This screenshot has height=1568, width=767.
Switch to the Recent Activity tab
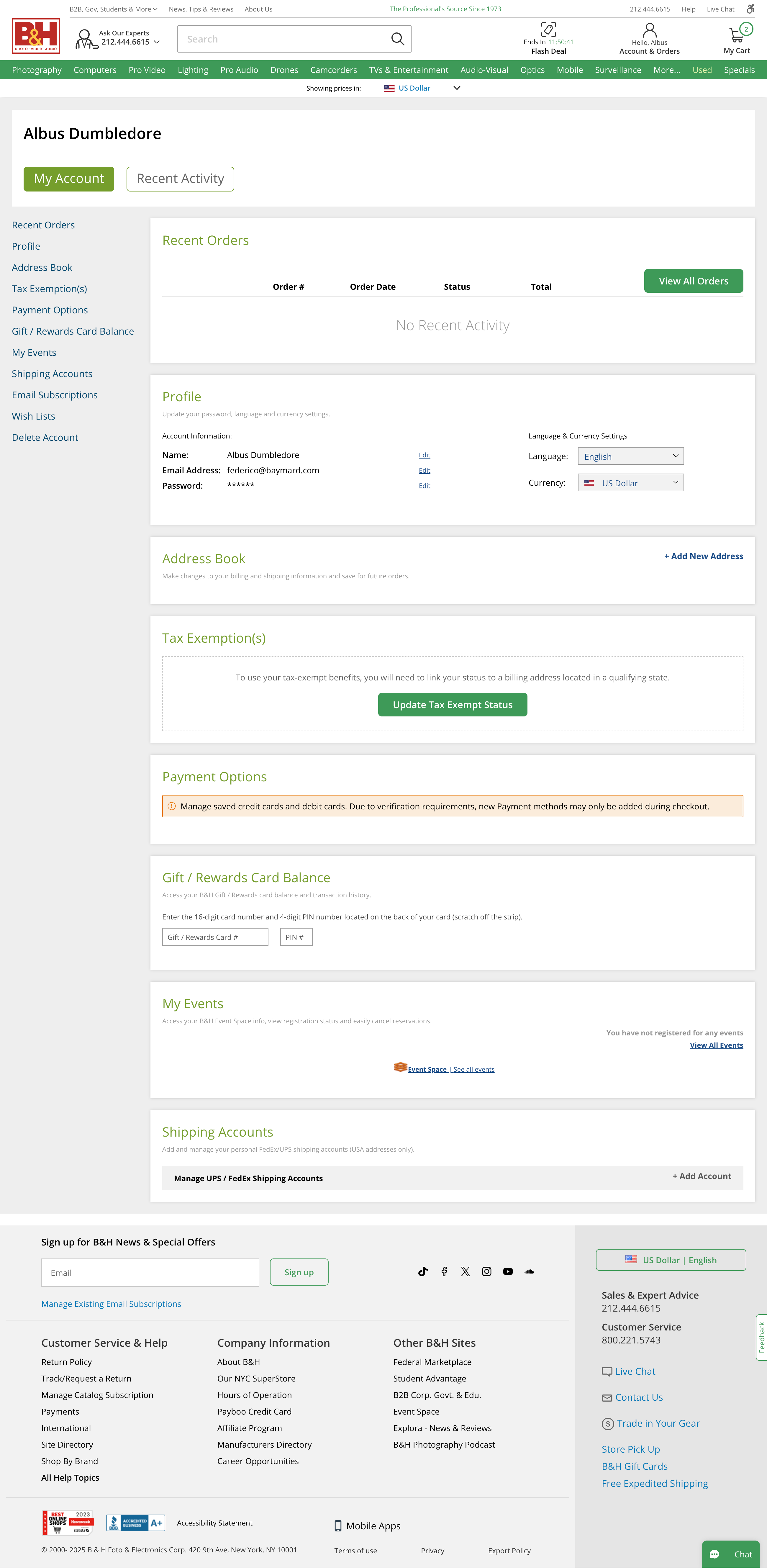pos(180,179)
